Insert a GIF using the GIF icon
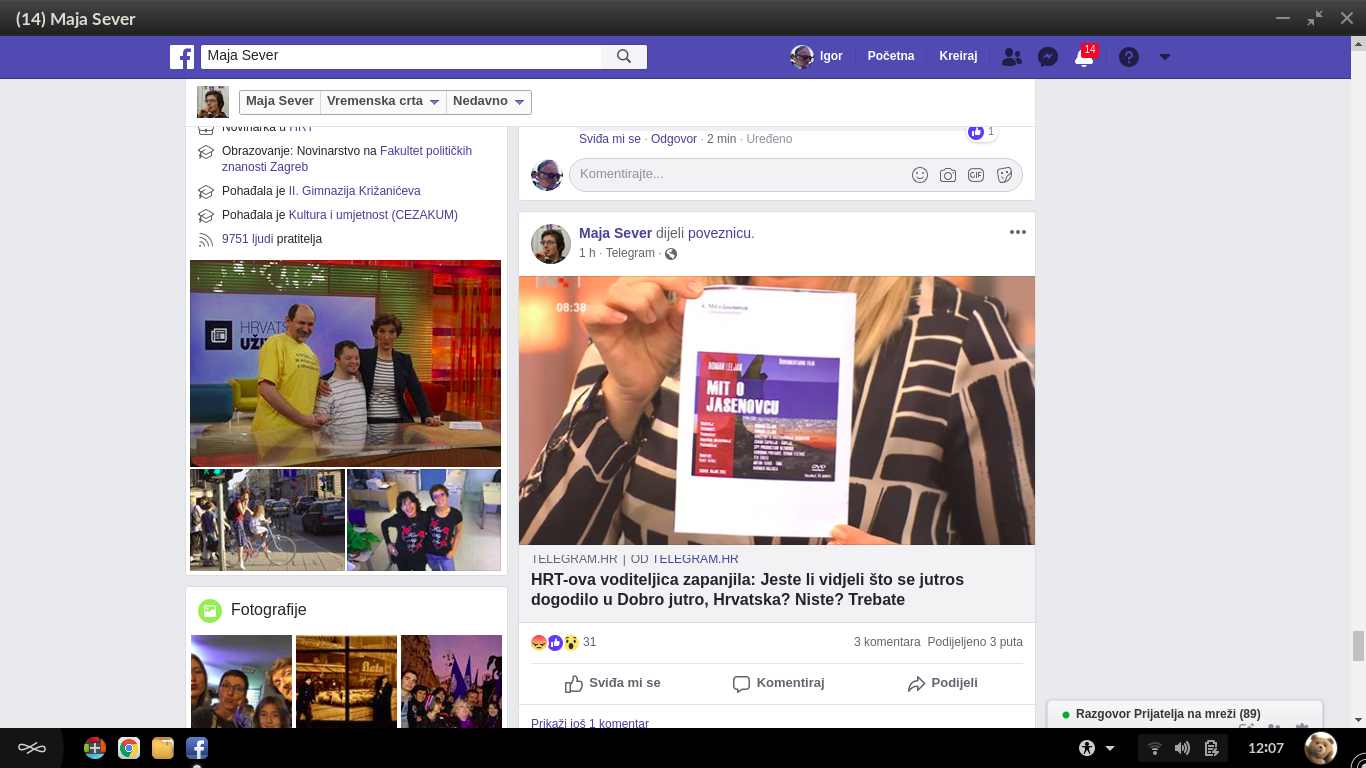The height and width of the screenshot is (768, 1366). pos(975,174)
